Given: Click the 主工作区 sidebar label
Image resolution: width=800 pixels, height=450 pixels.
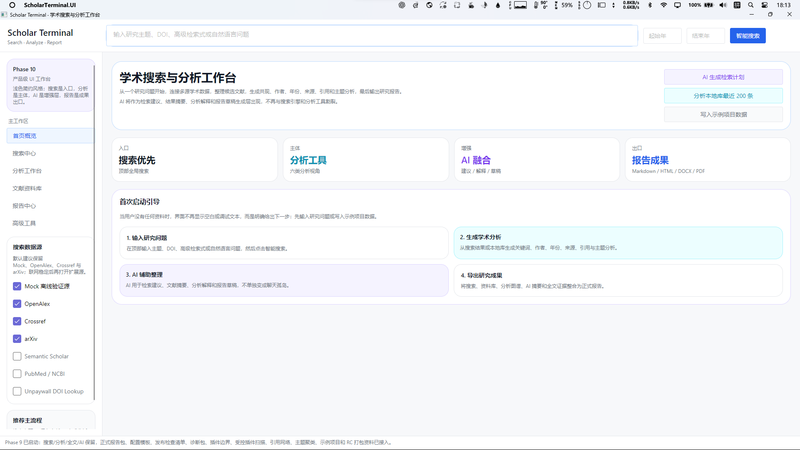Looking at the screenshot, I should tap(18, 121).
